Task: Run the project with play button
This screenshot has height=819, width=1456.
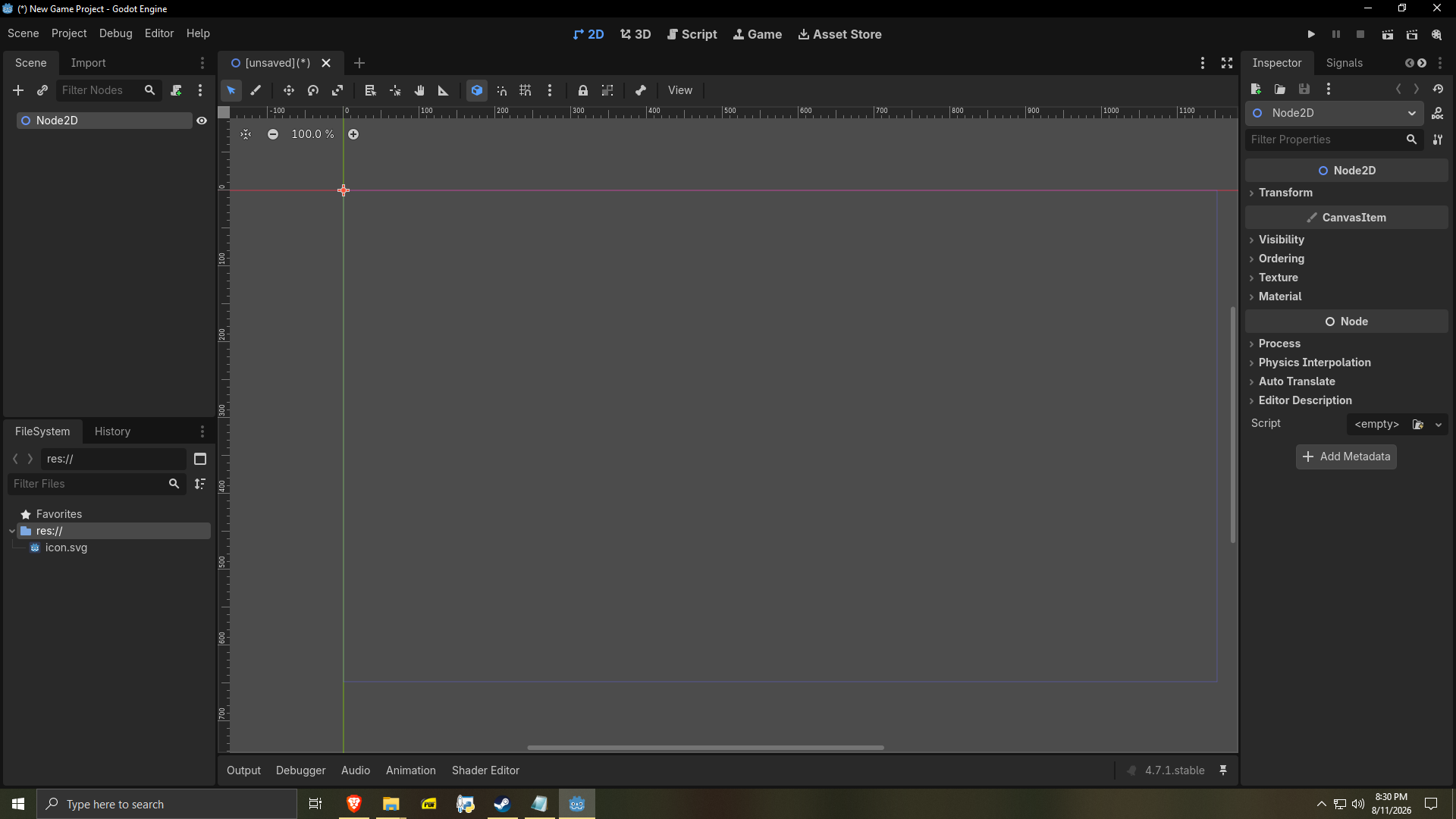Action: tap(1311, 34)
